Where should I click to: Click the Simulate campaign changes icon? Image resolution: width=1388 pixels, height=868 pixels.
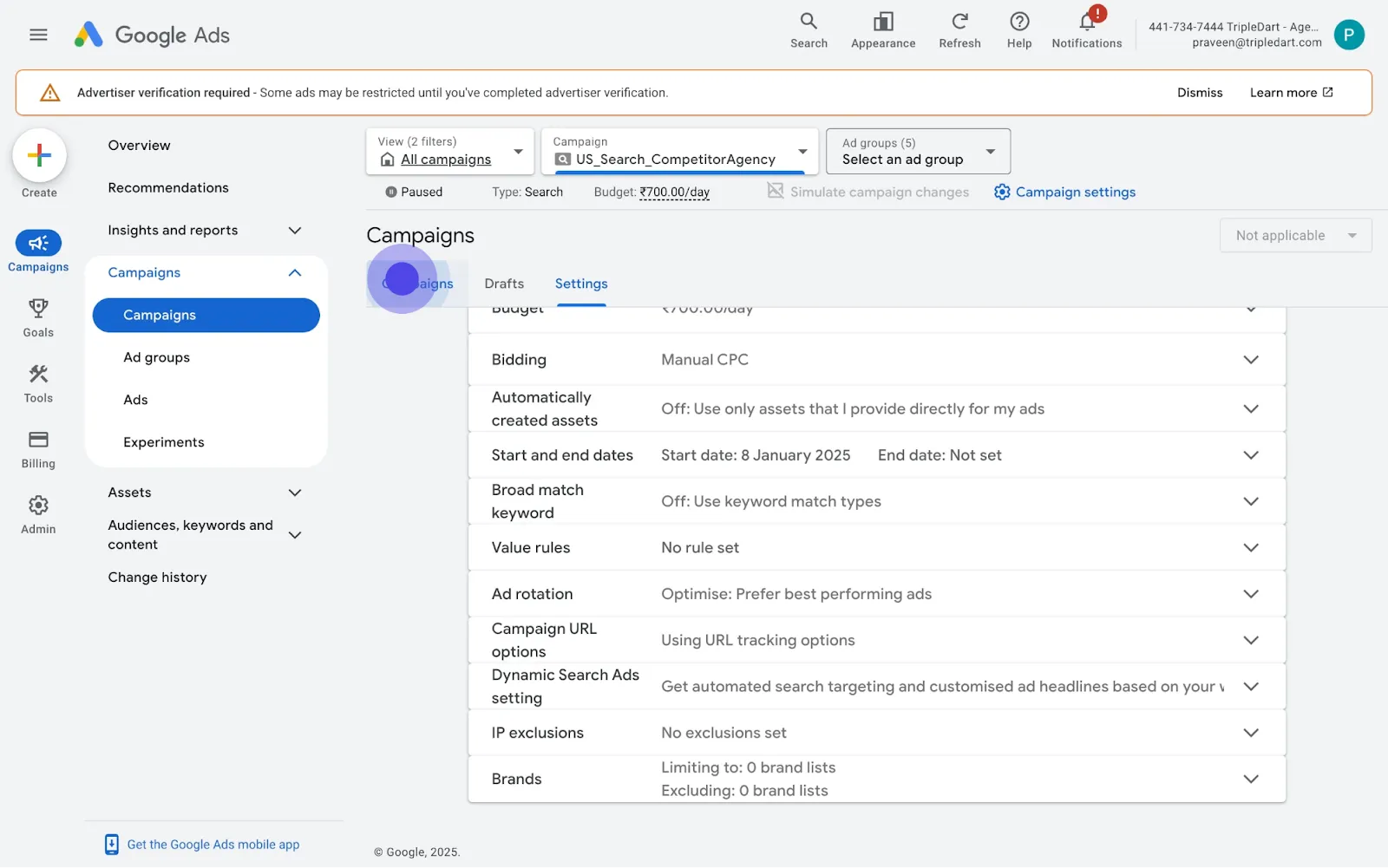776,191
